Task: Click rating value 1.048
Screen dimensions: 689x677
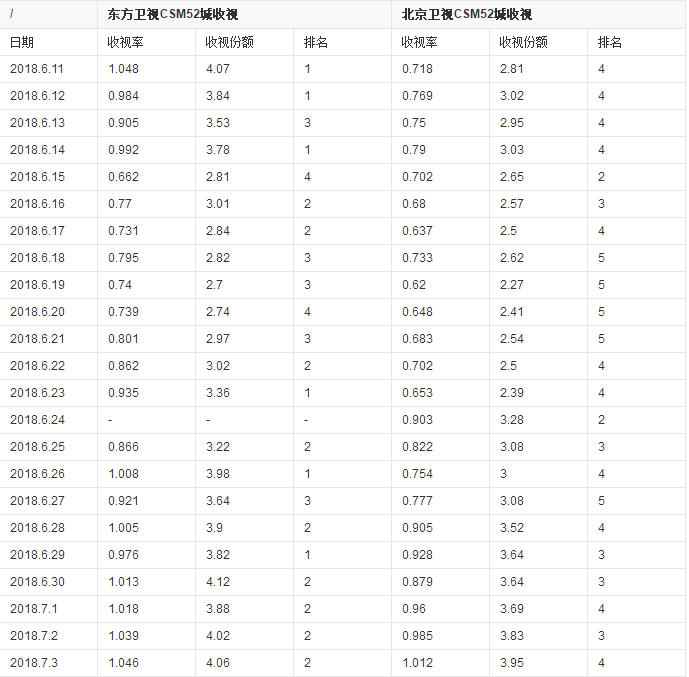Action: point(123,69)
